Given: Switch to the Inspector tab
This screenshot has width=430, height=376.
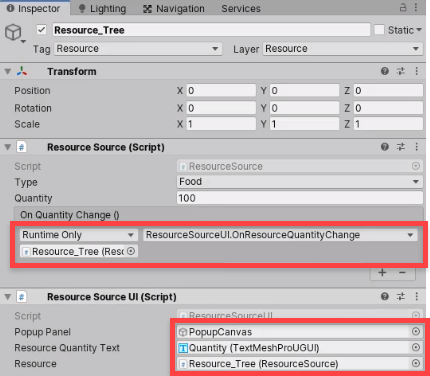Looking at the screenshot, I should coord(34,8).
